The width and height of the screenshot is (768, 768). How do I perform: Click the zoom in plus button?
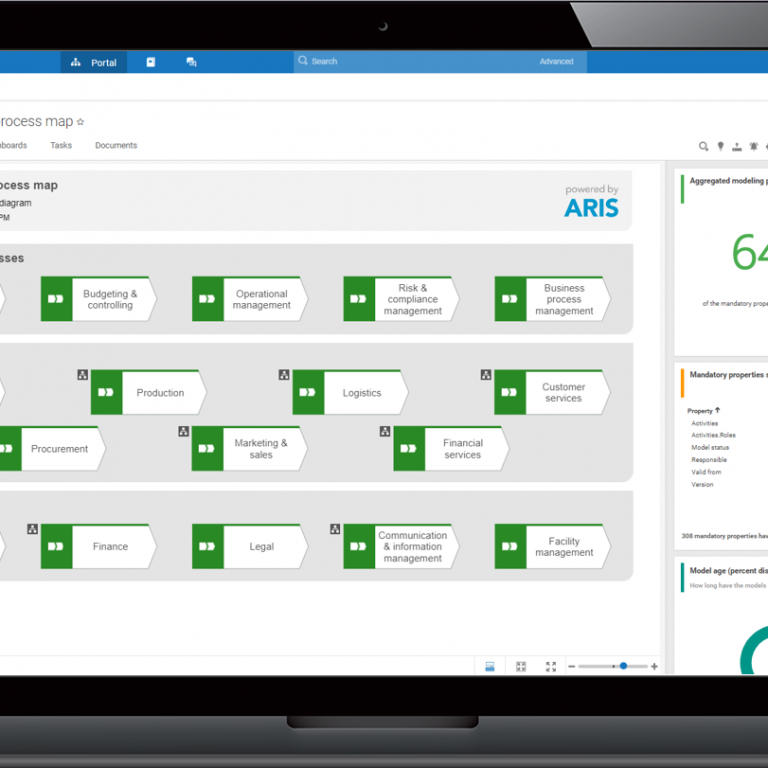click(x=654, y=666)
